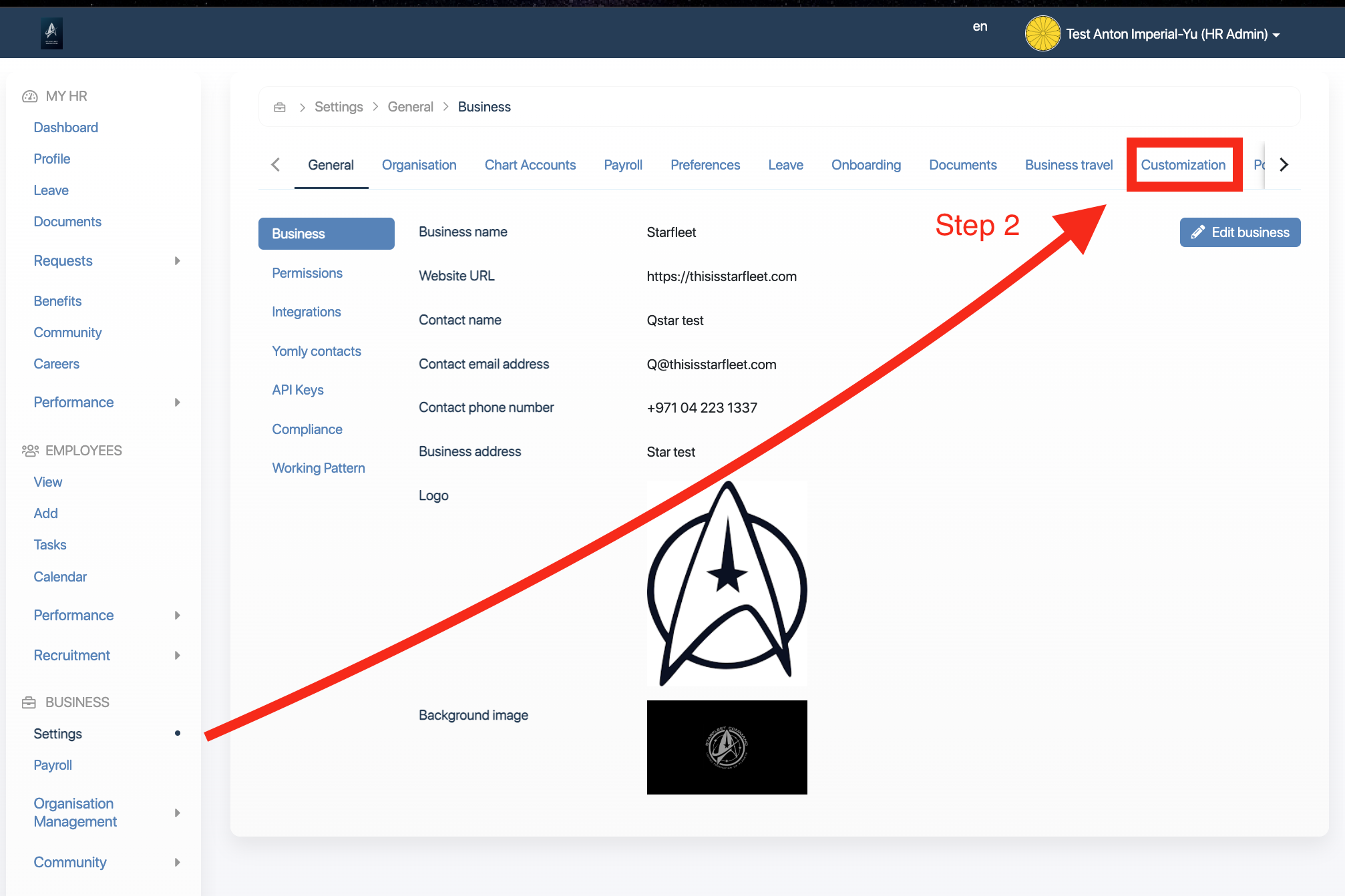Click the BUSINESS briefcase section icon

tap(29, 702)
